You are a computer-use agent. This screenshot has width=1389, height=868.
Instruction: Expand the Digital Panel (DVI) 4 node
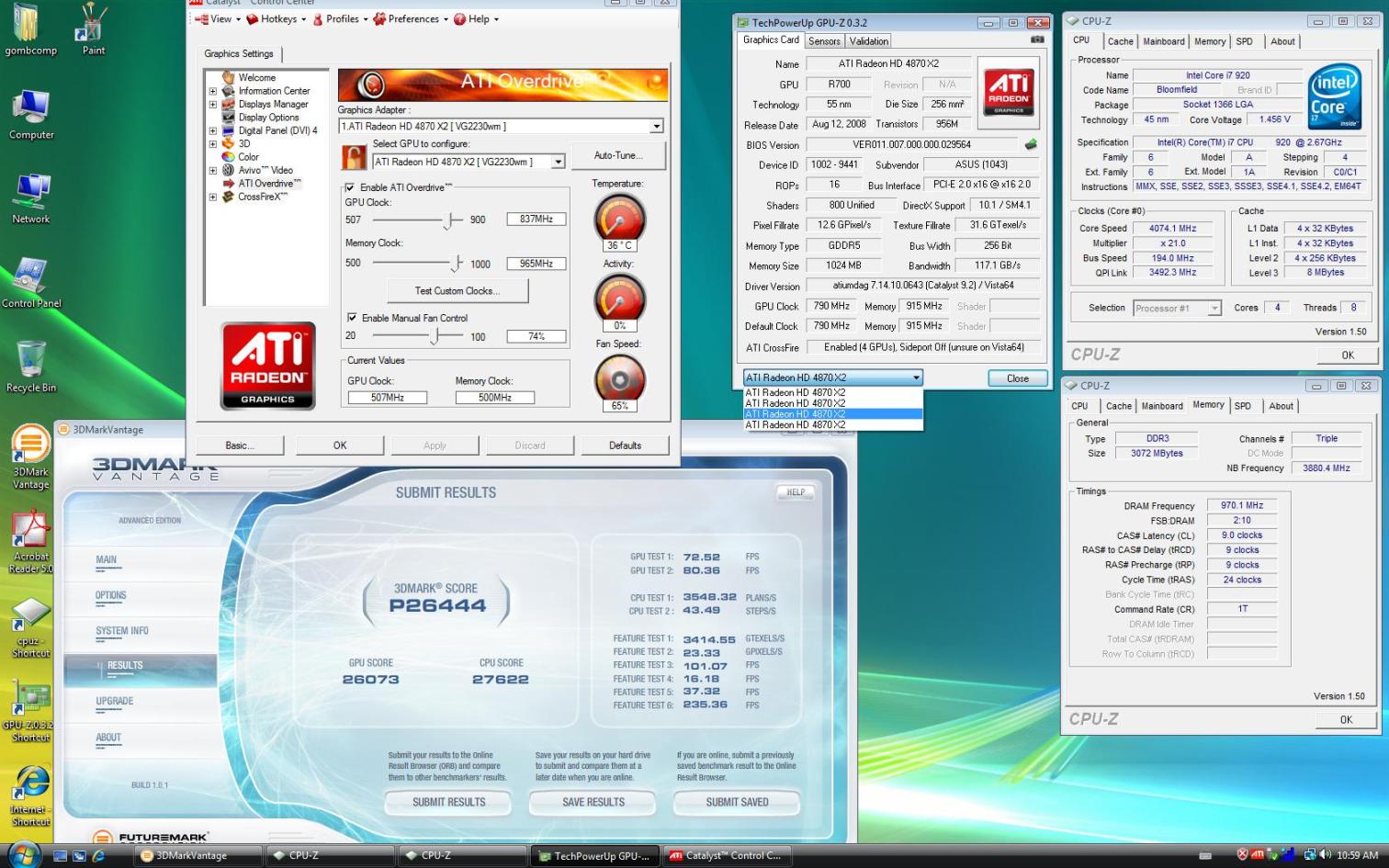click(213, 130)
